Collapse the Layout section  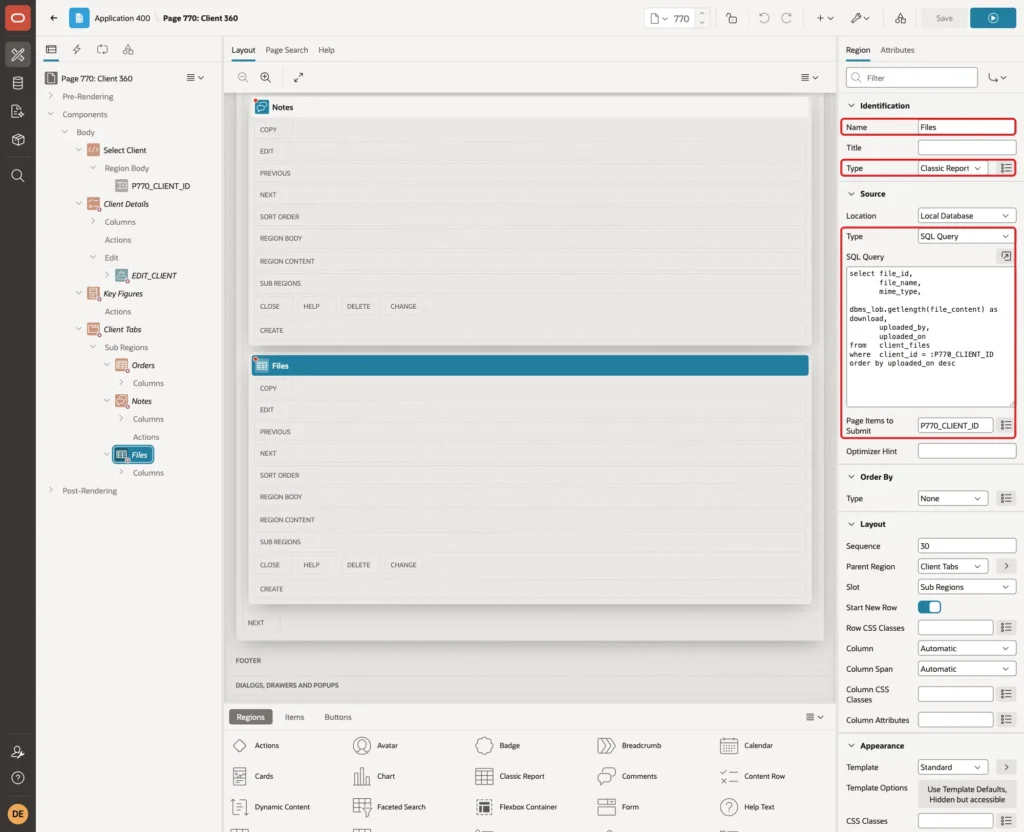pyautogui.click(x=851, y=524)
